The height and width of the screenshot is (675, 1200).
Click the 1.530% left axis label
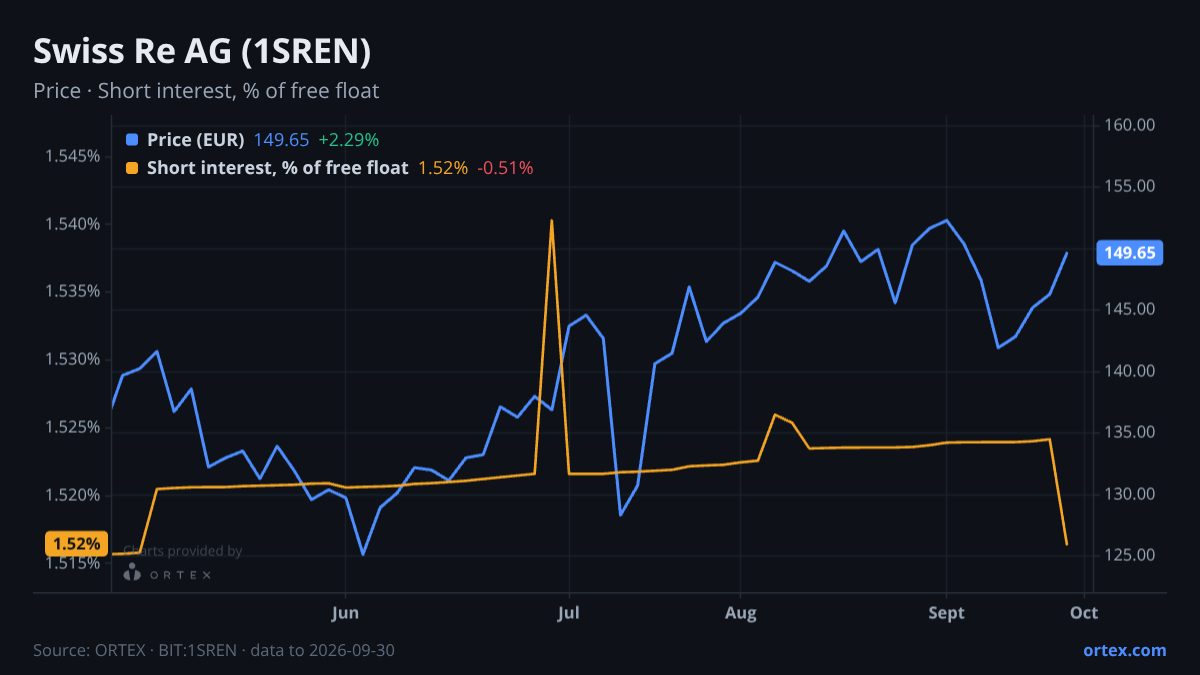pyautogui.click(x=73, y=359)
